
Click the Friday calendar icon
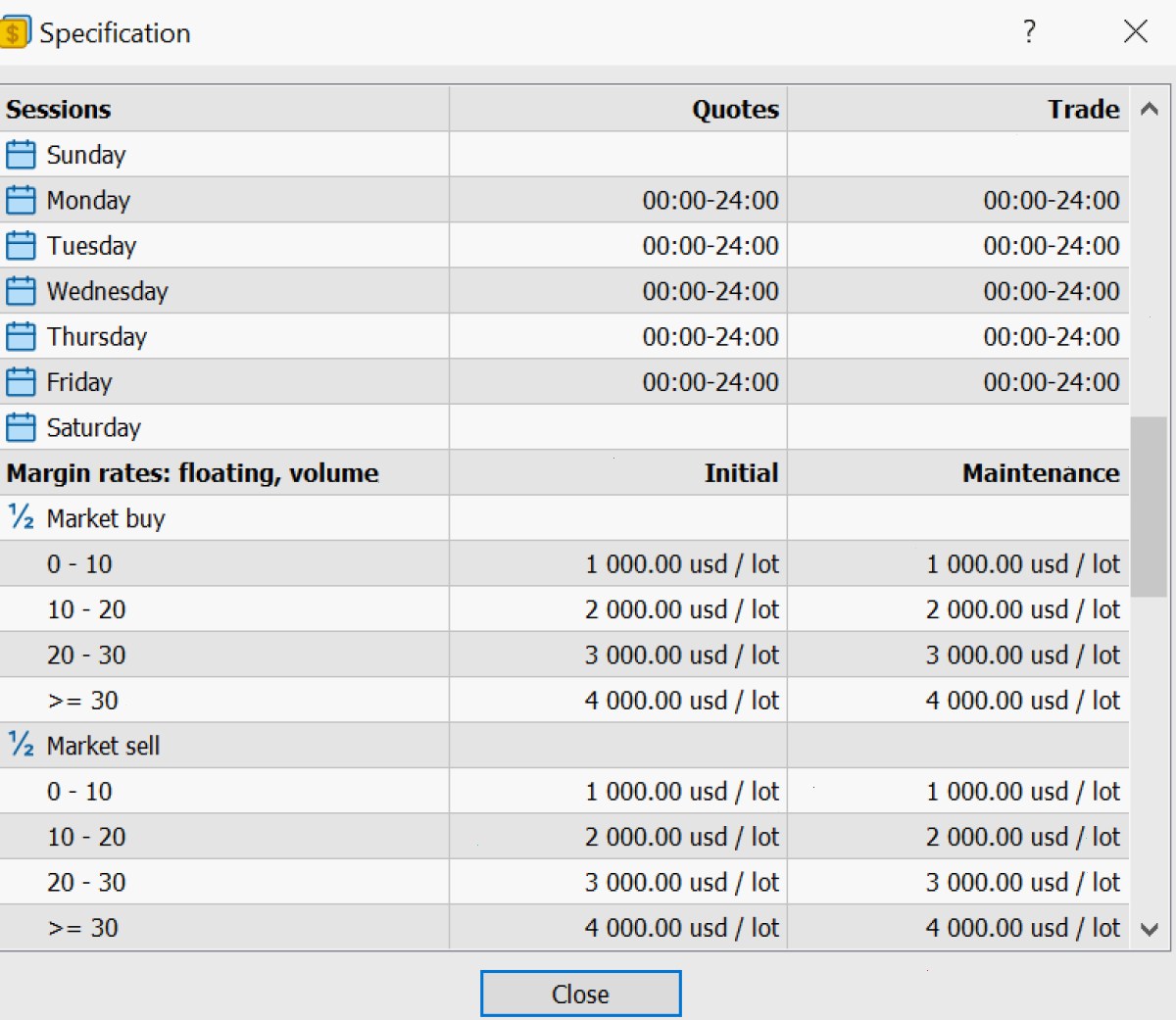pos(21,382)
